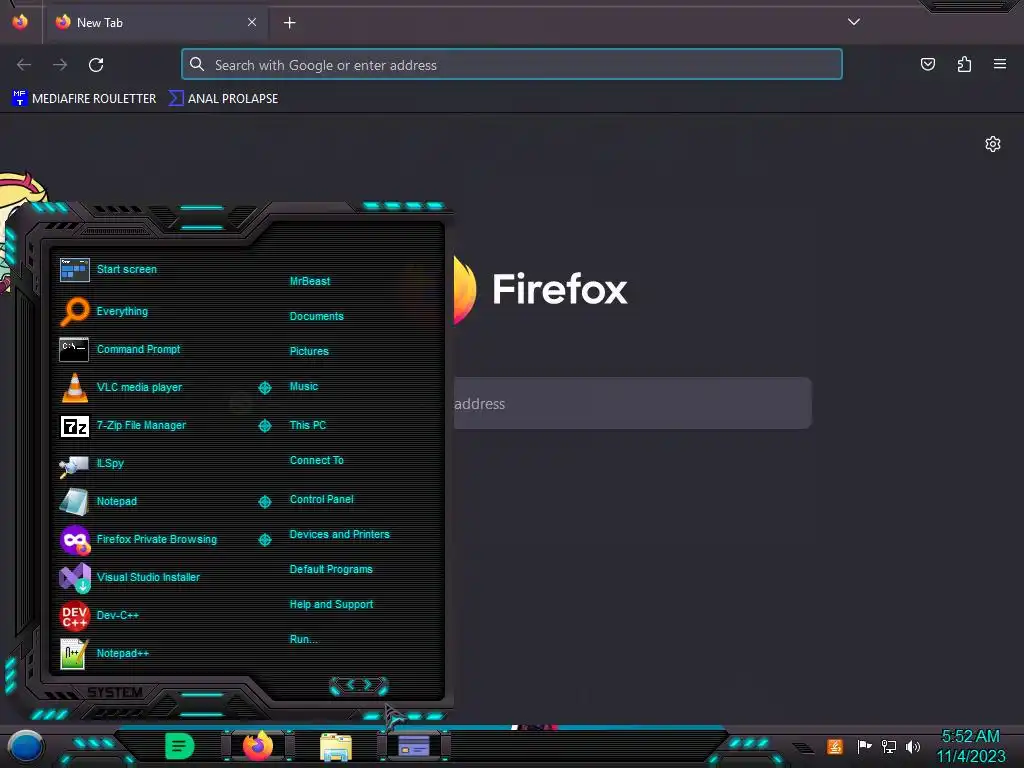Focus the Firefox address bar
Screen dimensions: 1024x768
(512, 65)
